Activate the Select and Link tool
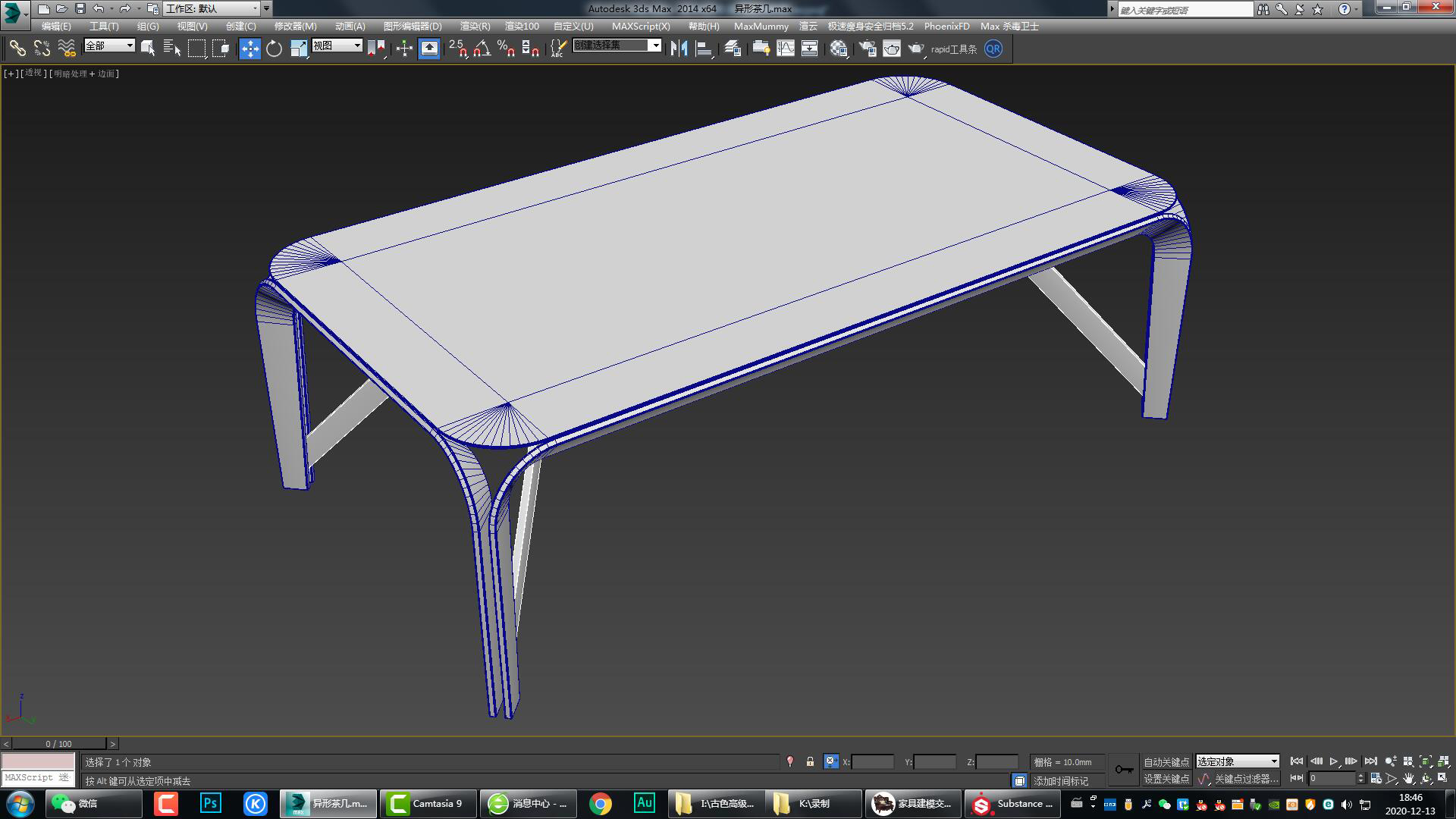This screenshot has height=819, width=1456. 17,48
